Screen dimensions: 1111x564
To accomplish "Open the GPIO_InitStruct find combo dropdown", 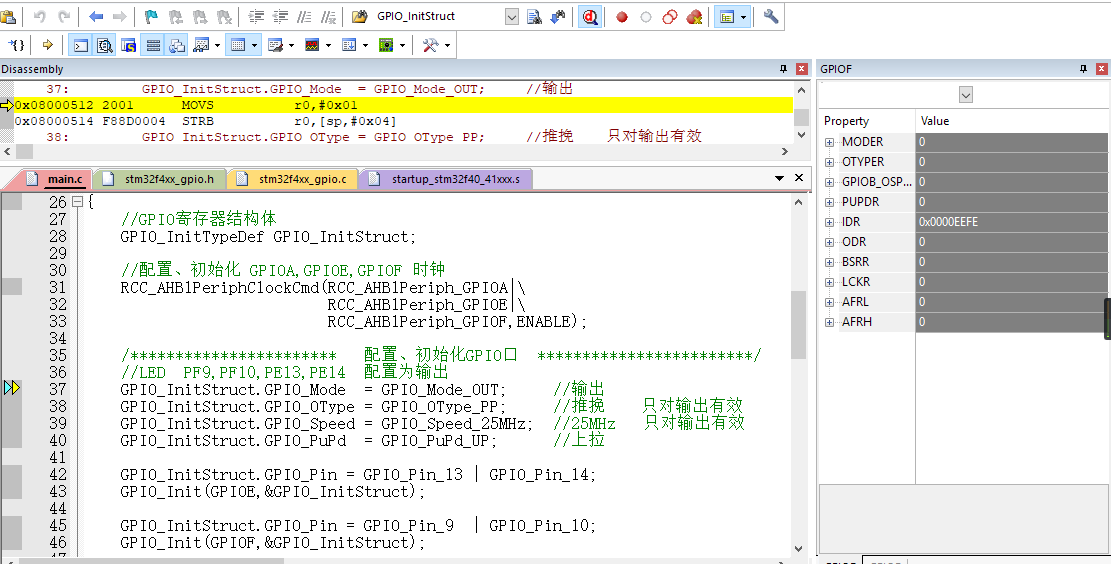I will click(x=512, y=16).
